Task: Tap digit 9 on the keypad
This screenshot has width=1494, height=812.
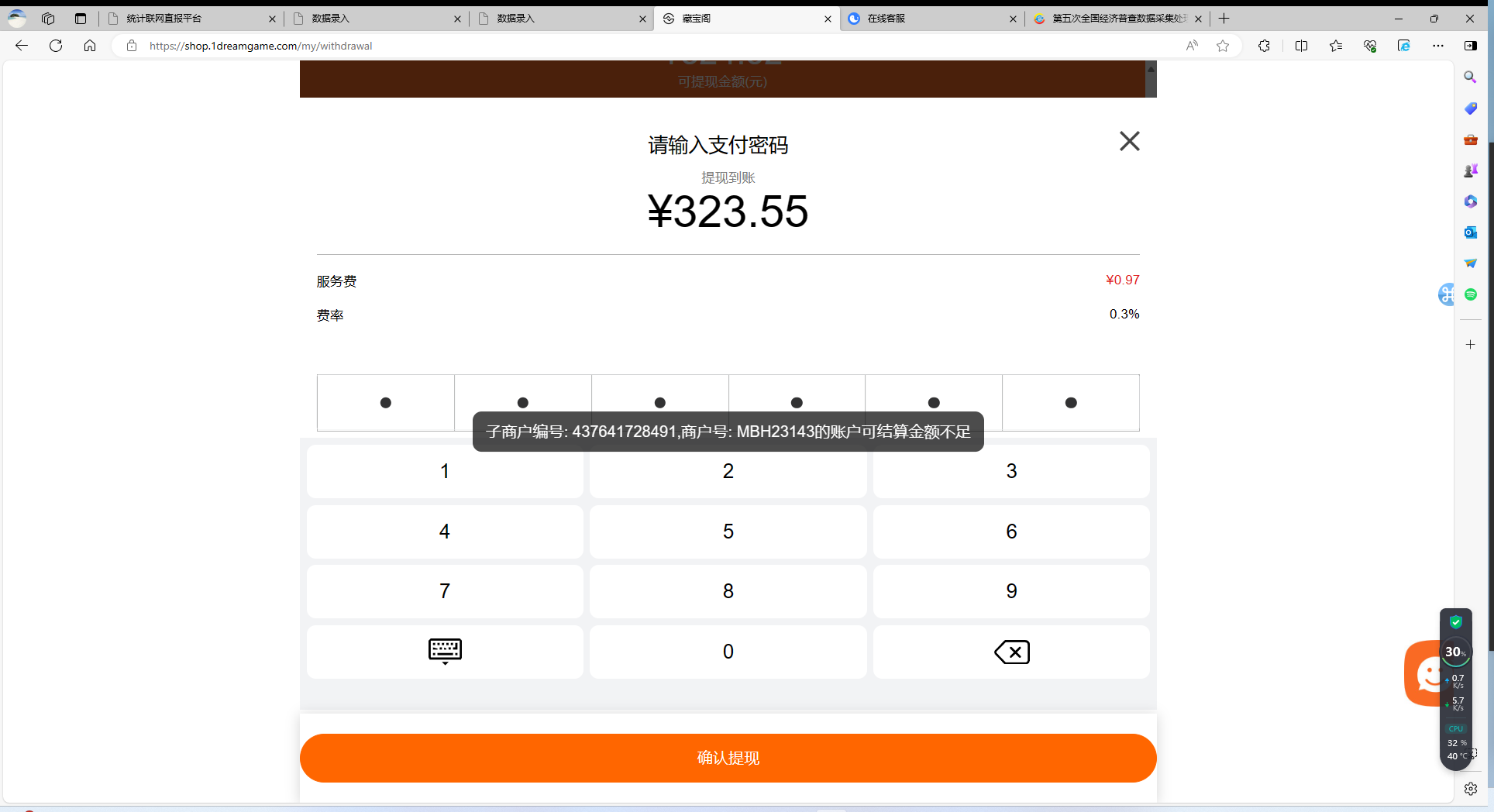Action: click(1011, 591)
